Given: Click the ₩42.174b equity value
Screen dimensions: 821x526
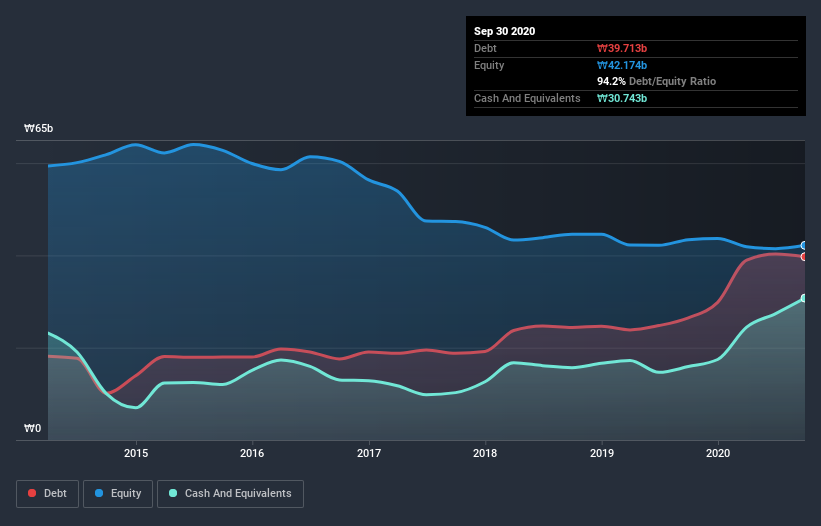Looking at the screenshot, I should (622, 65).
